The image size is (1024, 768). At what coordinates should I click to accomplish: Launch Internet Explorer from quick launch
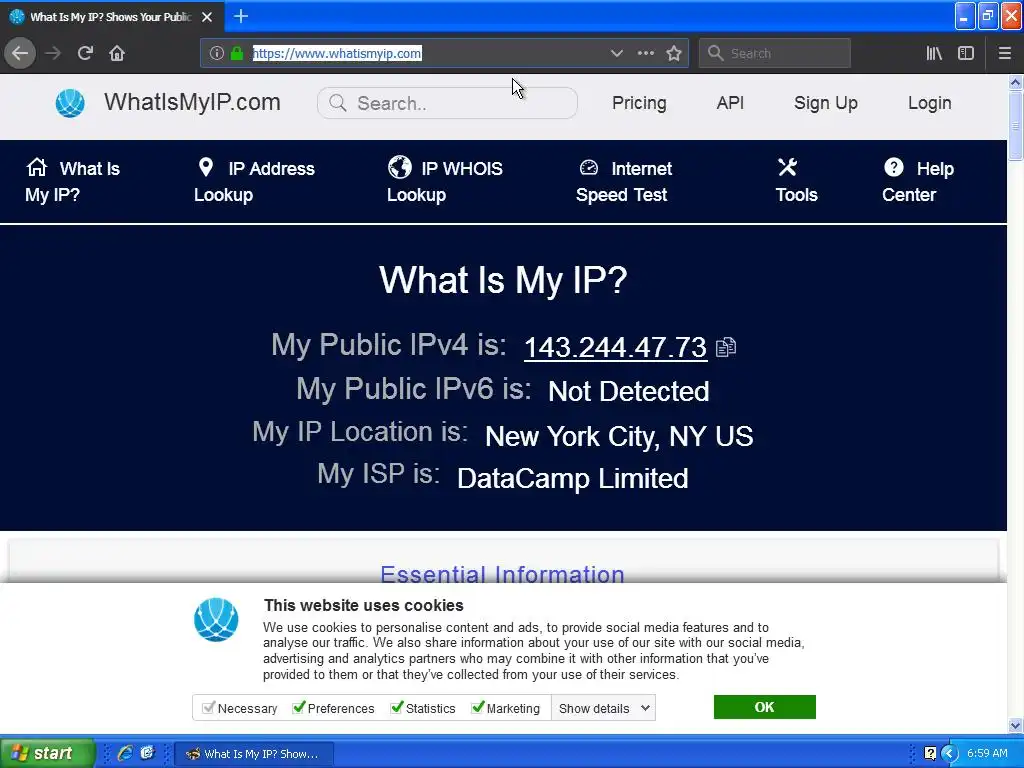click(x=124, y=753)
